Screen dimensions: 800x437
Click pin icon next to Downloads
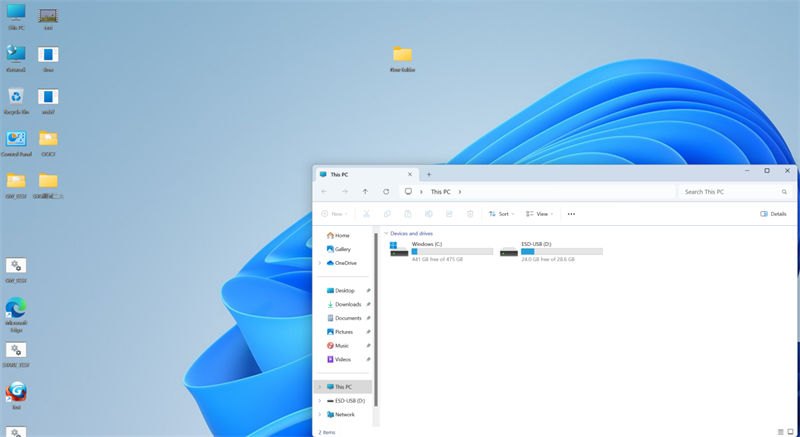(368, 304)
